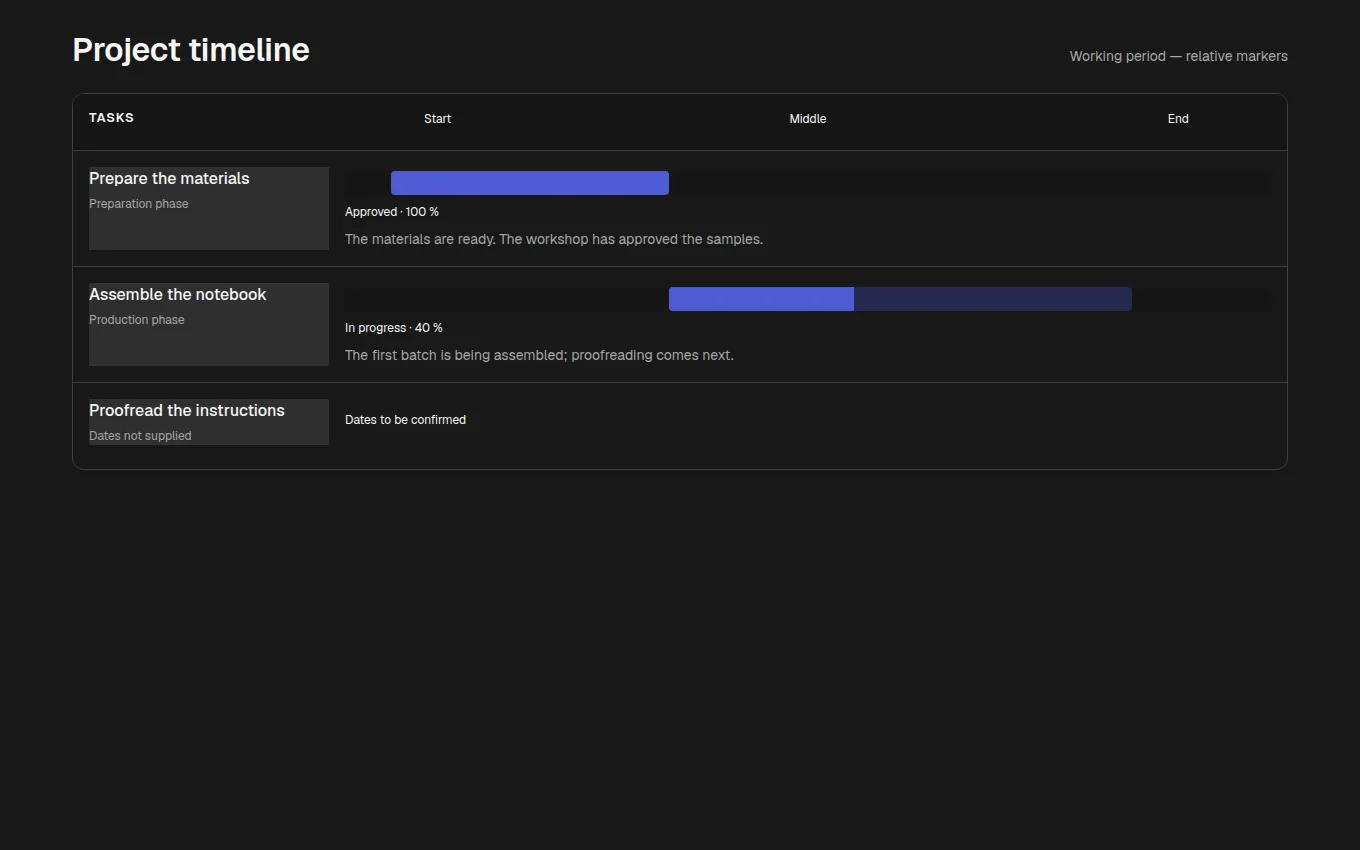Click the first batch being assembled note

539,355
